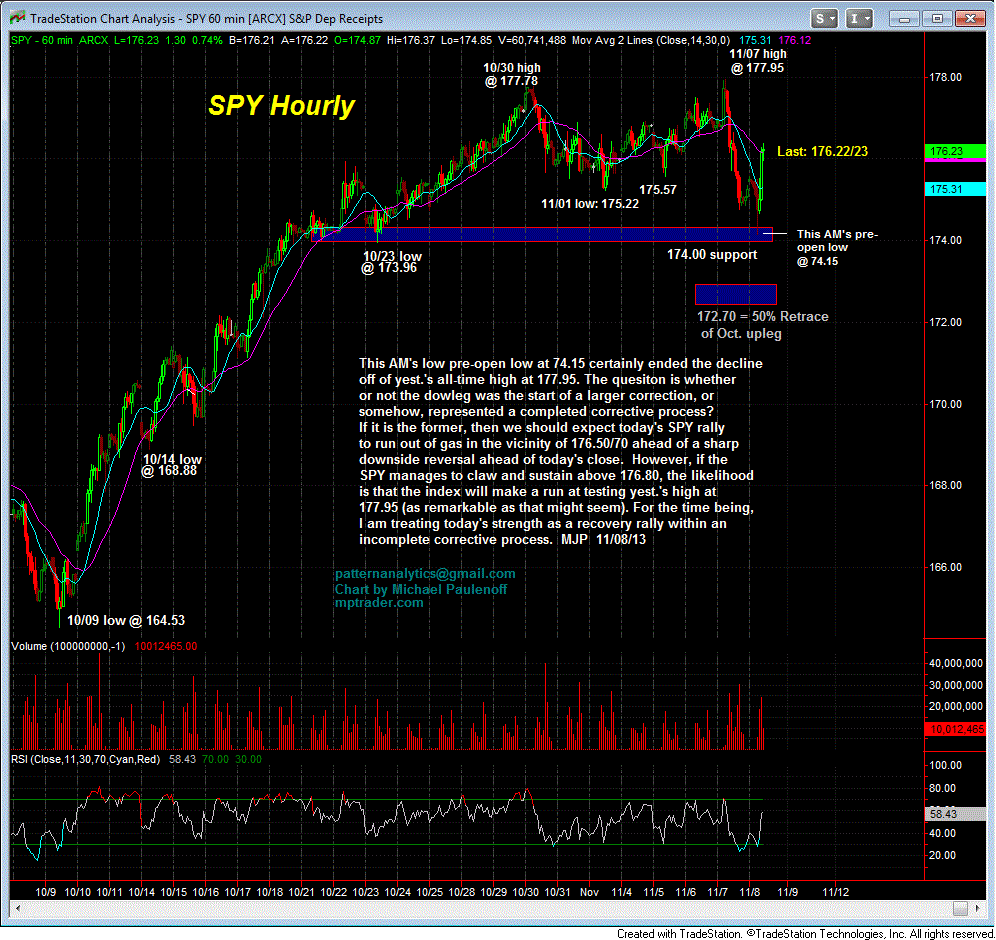
Task: Select the red 10,012,465 volume marker
Action: 955,728
